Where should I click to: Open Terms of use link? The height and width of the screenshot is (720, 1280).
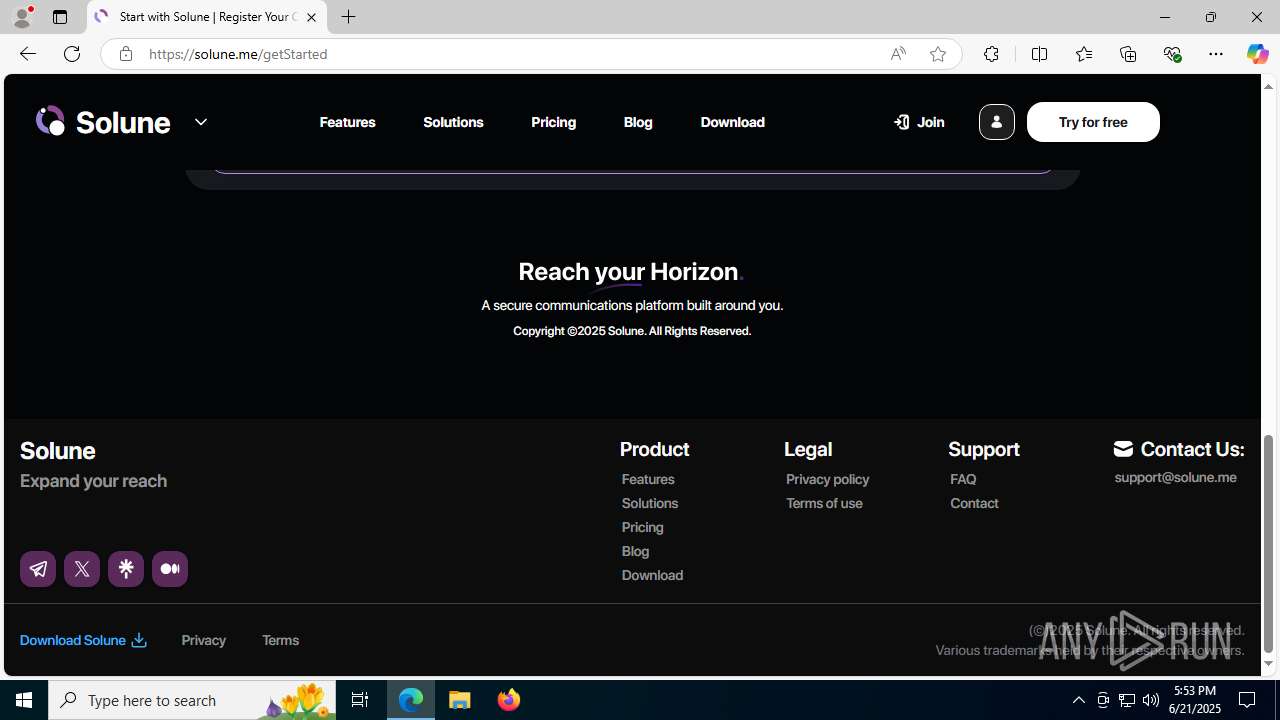[x=825, y=503]
